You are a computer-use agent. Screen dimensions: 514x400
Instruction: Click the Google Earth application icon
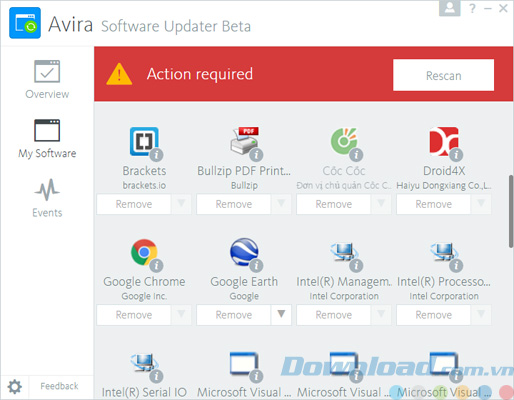pyautogui.click(x=244, y=252)
